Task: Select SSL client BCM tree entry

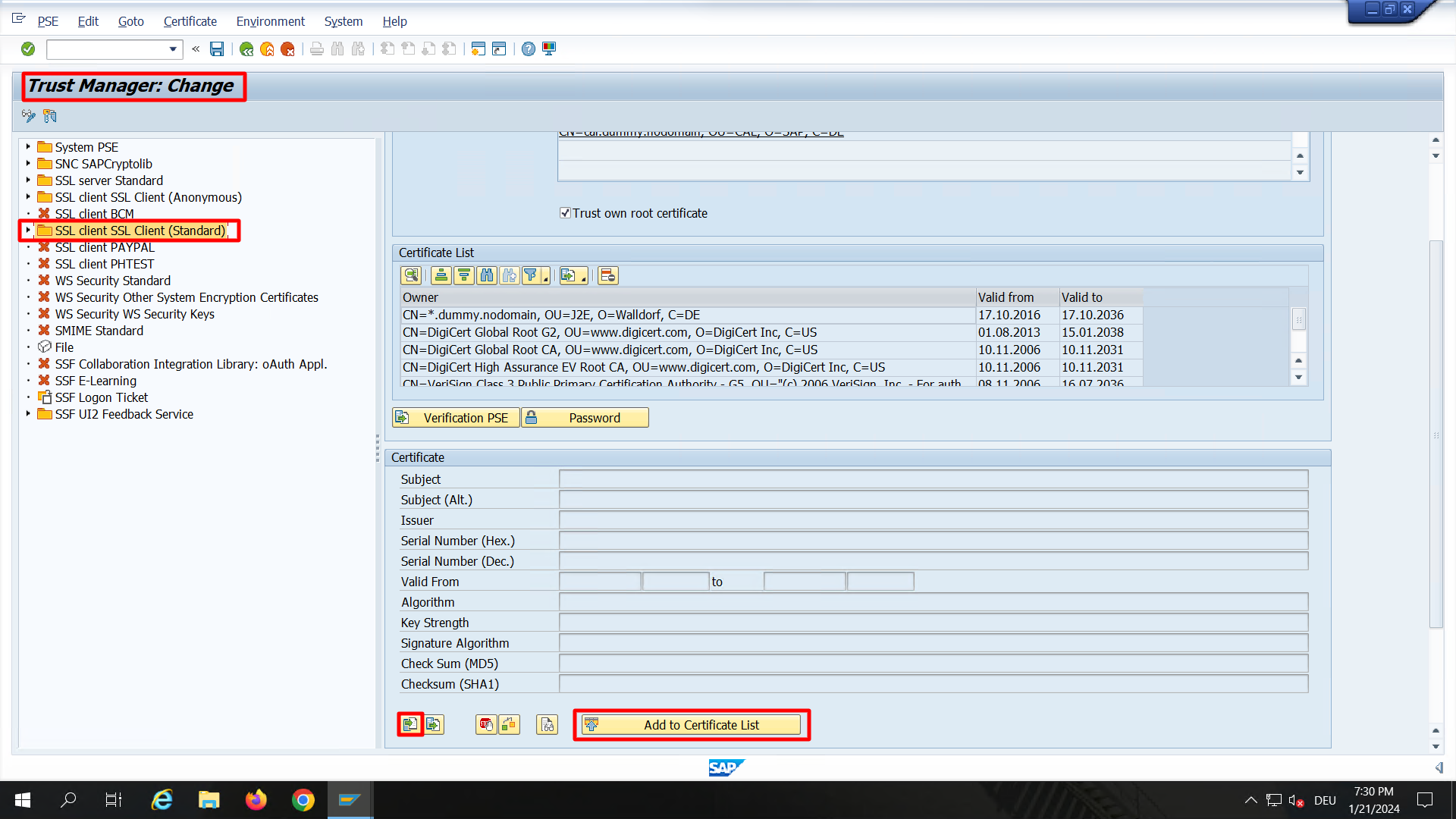Action: coord(94,214)
